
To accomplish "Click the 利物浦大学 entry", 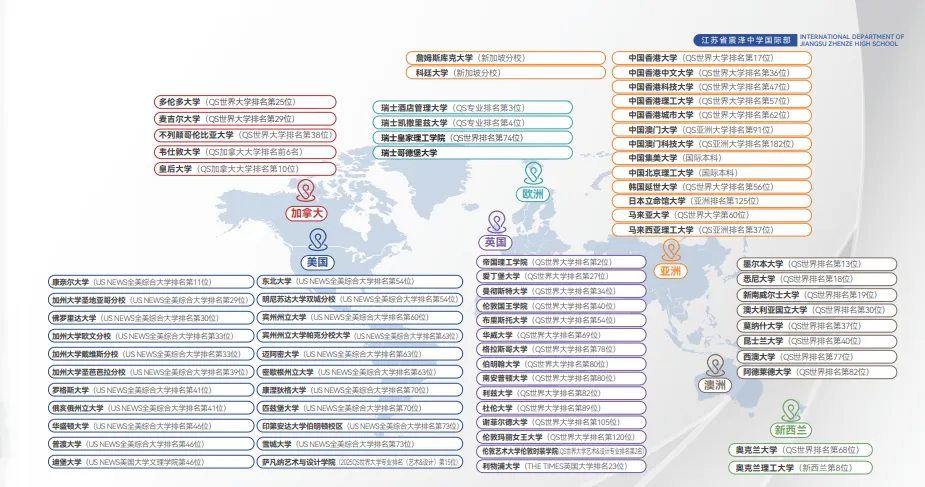I will point(562,466).
